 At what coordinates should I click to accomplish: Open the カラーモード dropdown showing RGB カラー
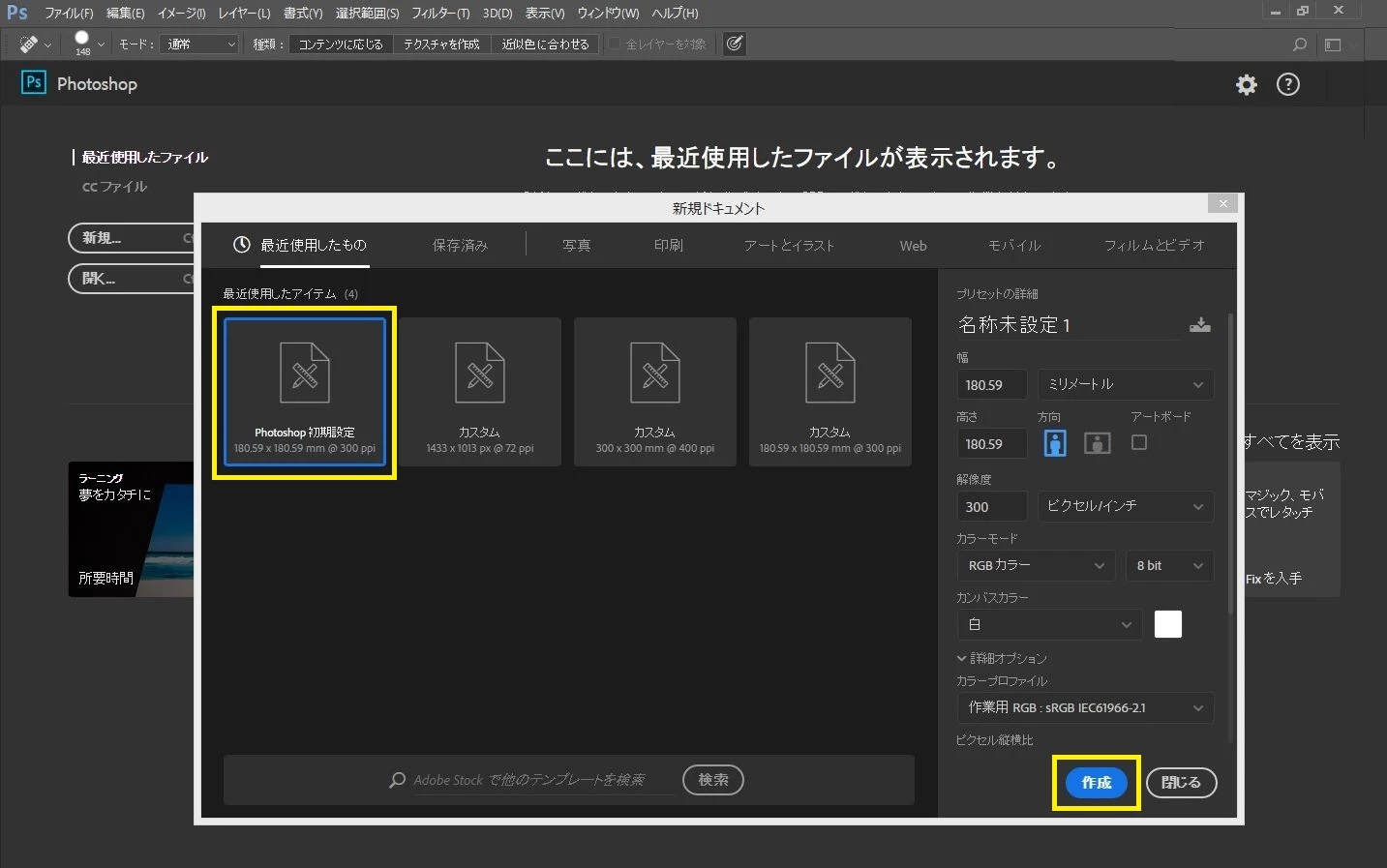point(1036,565)
